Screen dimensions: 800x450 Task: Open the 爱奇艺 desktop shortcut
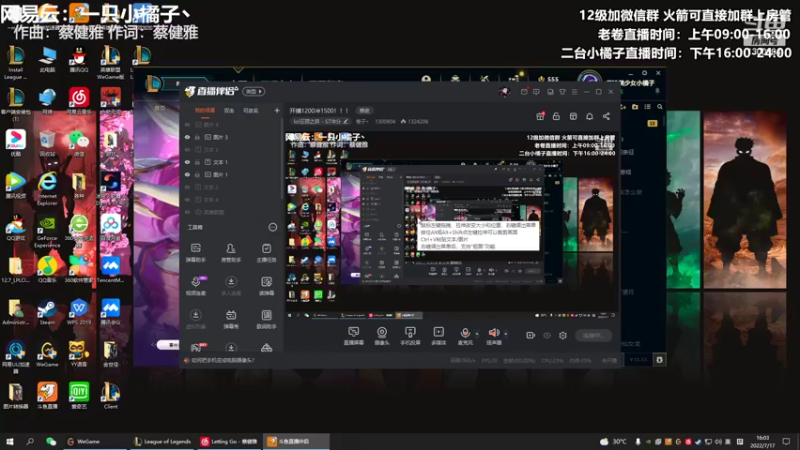(79, 395)
